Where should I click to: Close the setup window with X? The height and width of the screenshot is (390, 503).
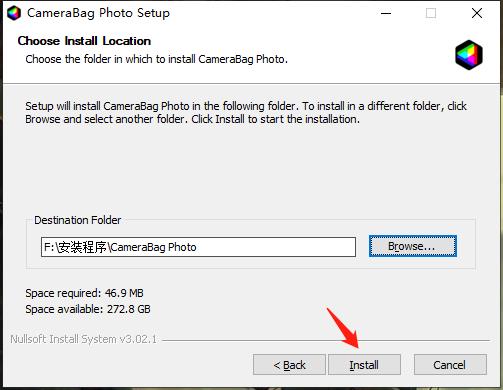coord(477,13)
